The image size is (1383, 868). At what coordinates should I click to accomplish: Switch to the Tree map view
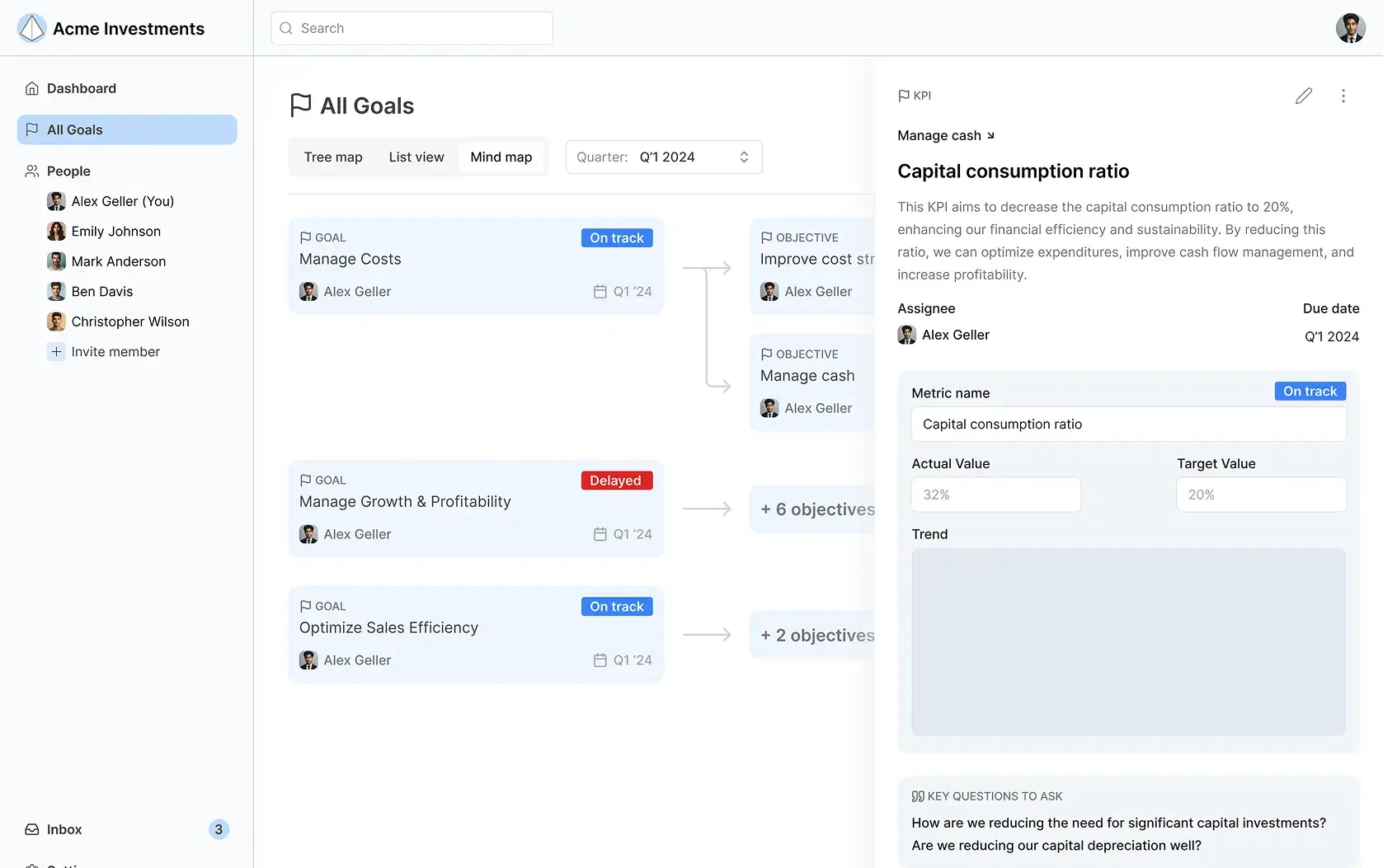tap(333, 157)
